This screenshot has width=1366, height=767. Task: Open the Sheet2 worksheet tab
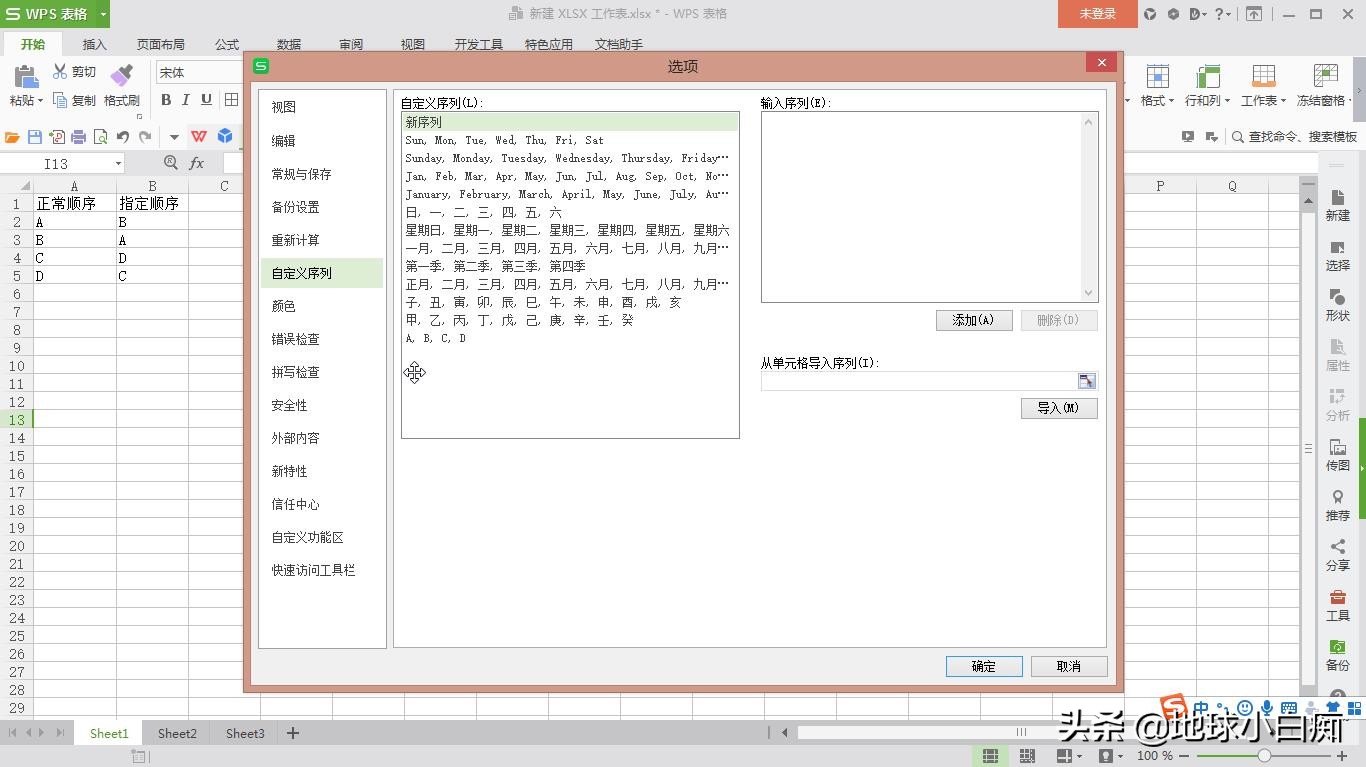click(177, 733)
